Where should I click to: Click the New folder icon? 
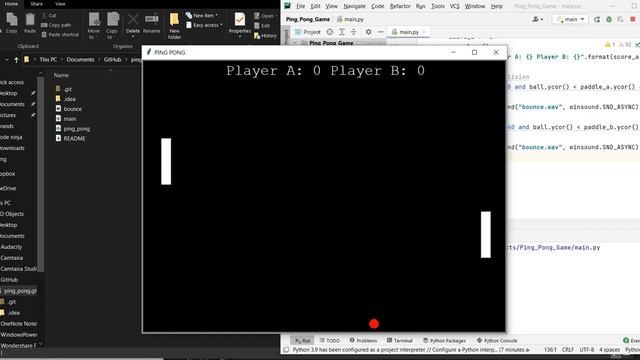tap(174, 20)
